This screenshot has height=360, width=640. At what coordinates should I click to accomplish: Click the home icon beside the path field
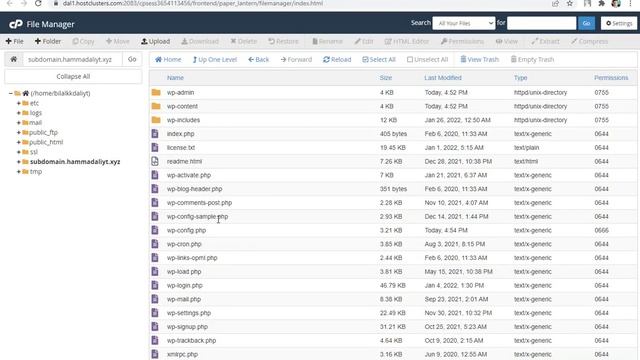(13, 59)
